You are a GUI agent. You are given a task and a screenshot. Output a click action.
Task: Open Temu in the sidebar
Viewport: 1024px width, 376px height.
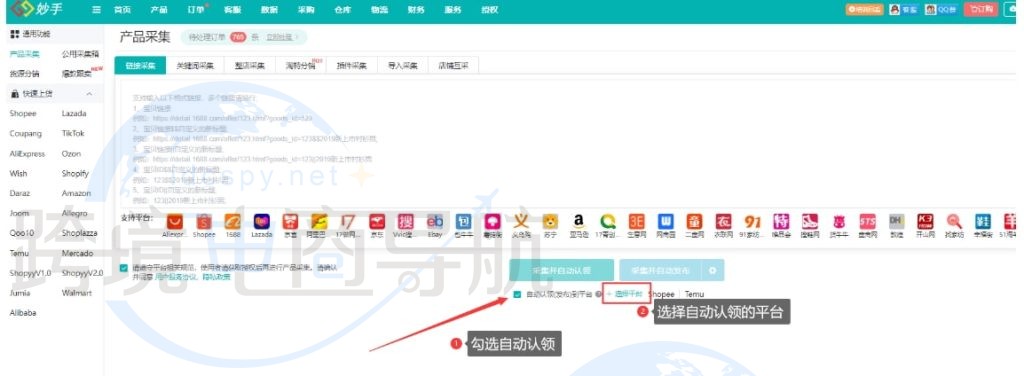[19, 253]
